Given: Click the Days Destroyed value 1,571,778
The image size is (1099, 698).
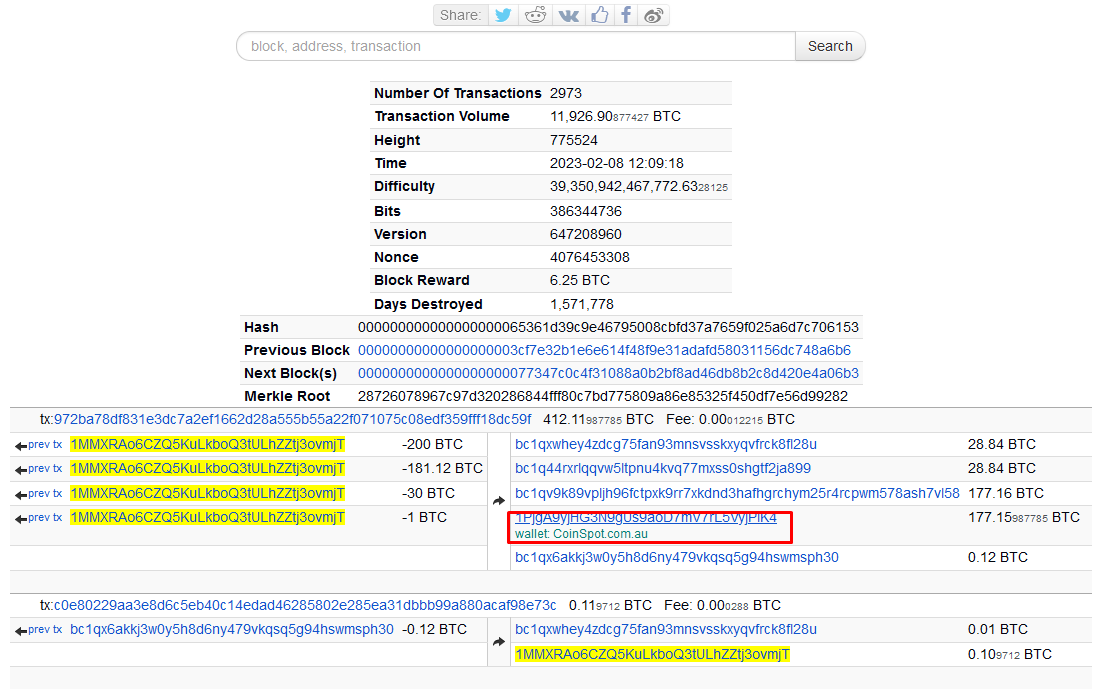Looking at the screenshot, I should (x=582, y=305).
